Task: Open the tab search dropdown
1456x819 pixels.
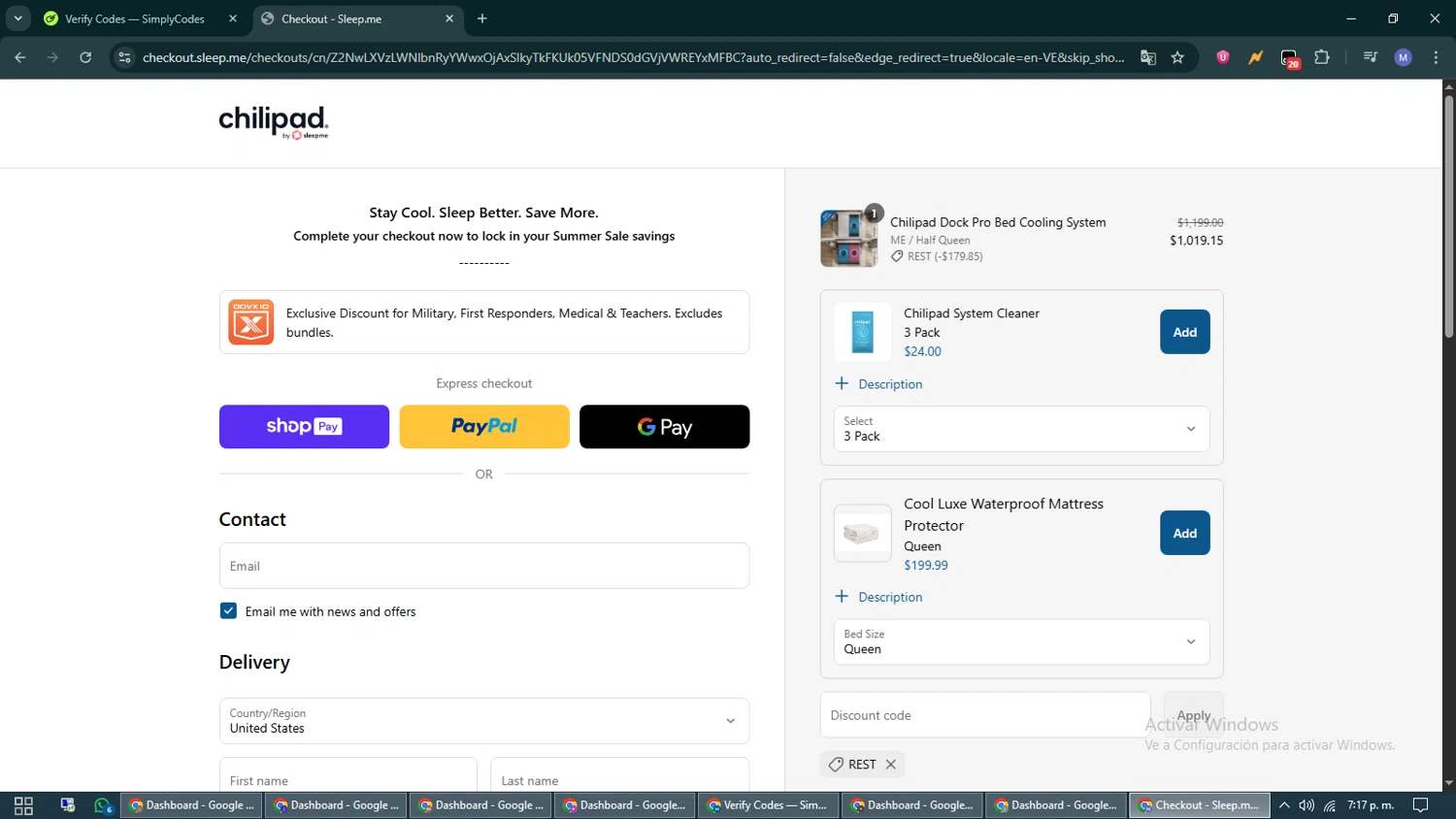Action: tap(17, 18)
